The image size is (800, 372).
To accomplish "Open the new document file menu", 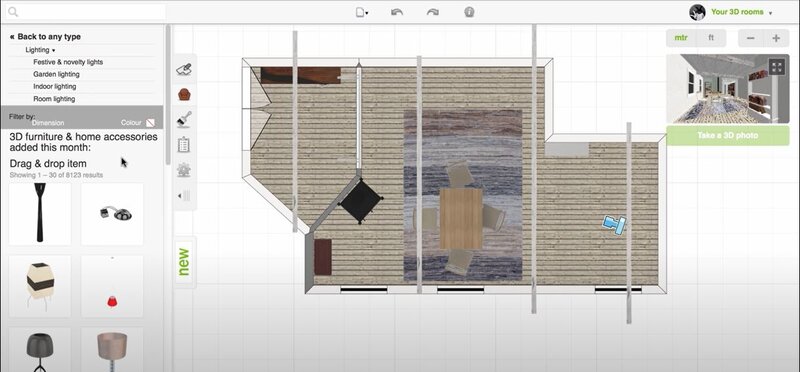I will [x=362, y=13].
